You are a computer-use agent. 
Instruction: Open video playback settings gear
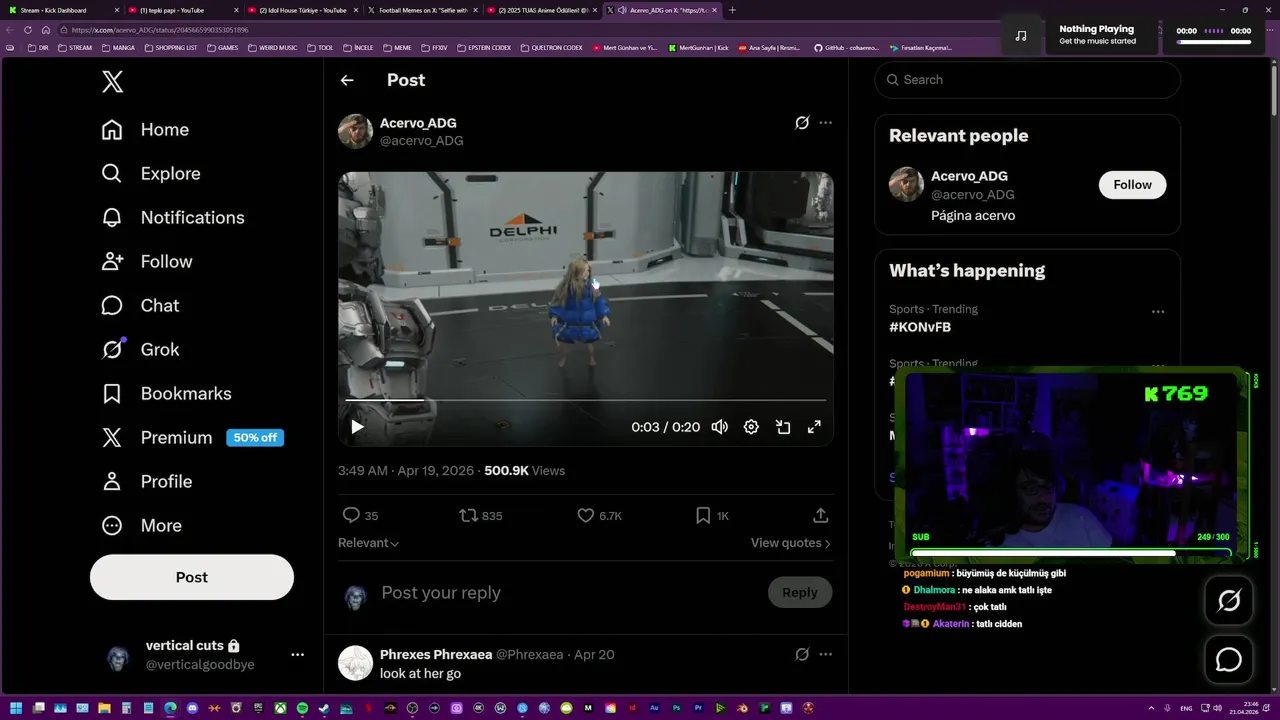point(751,427)
